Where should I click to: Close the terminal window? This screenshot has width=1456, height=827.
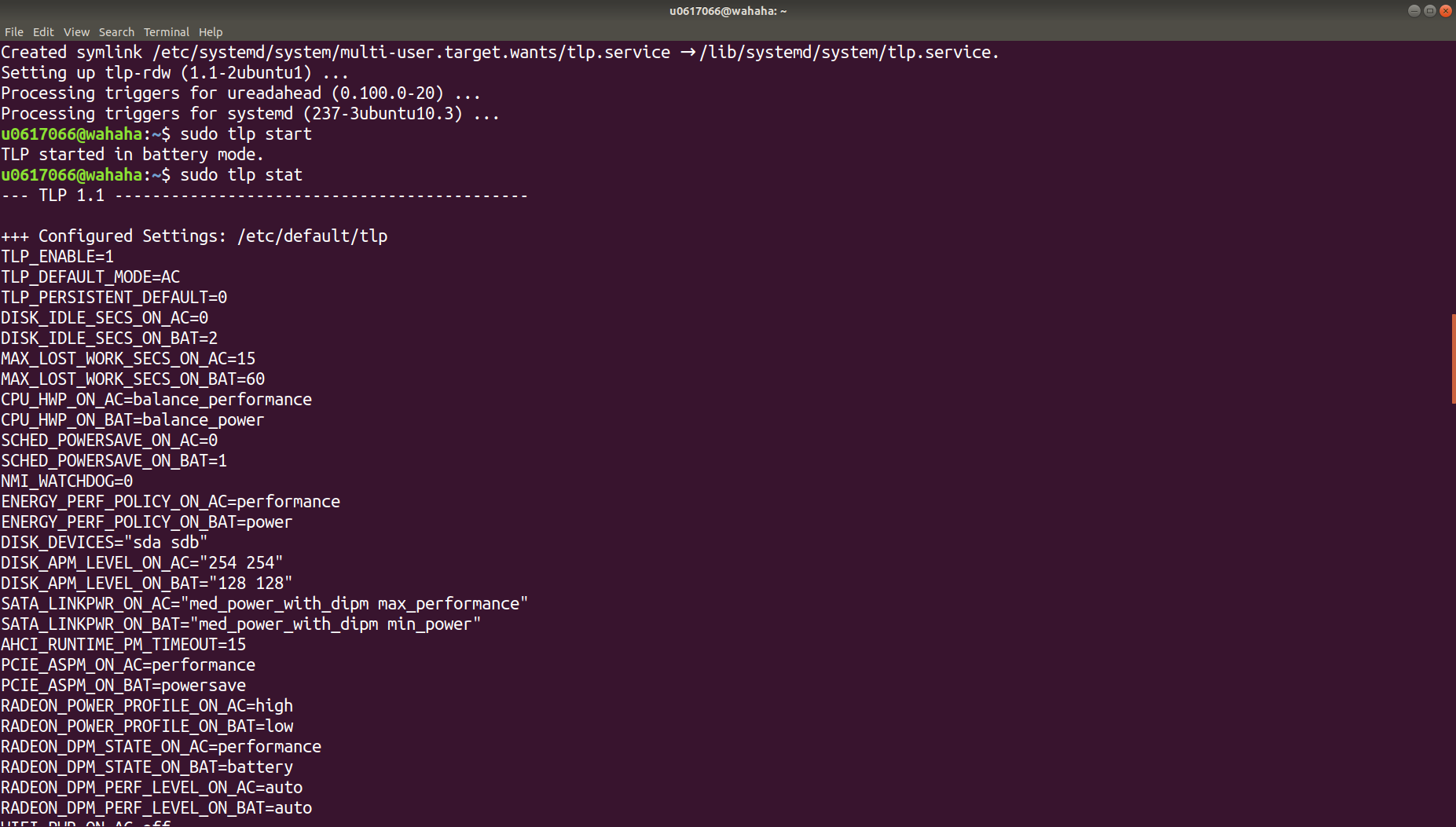(1445, 11)
